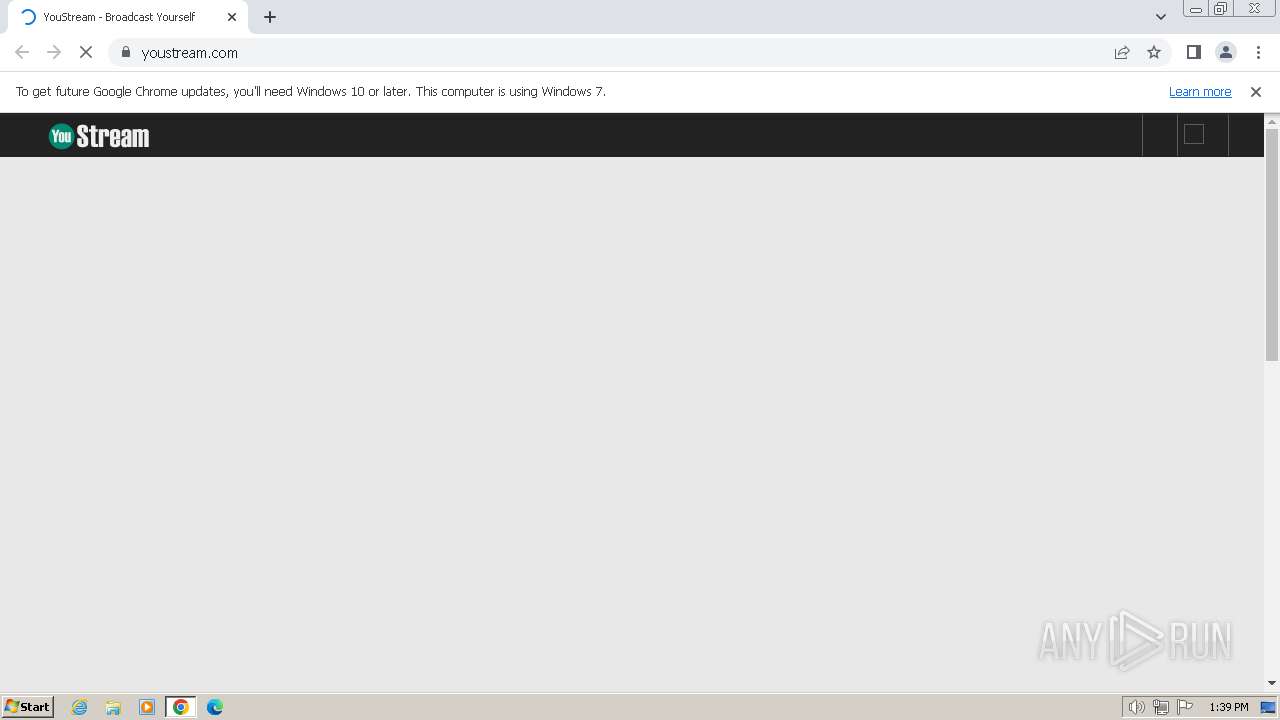The image size is (1280, 720).
Task: Bookmark this tab with star icon
Action: 1154,52
